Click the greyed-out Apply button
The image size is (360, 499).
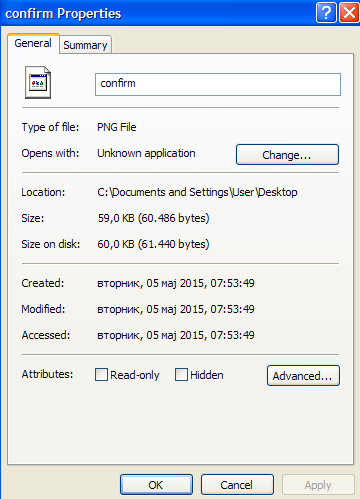coord(318,485)
